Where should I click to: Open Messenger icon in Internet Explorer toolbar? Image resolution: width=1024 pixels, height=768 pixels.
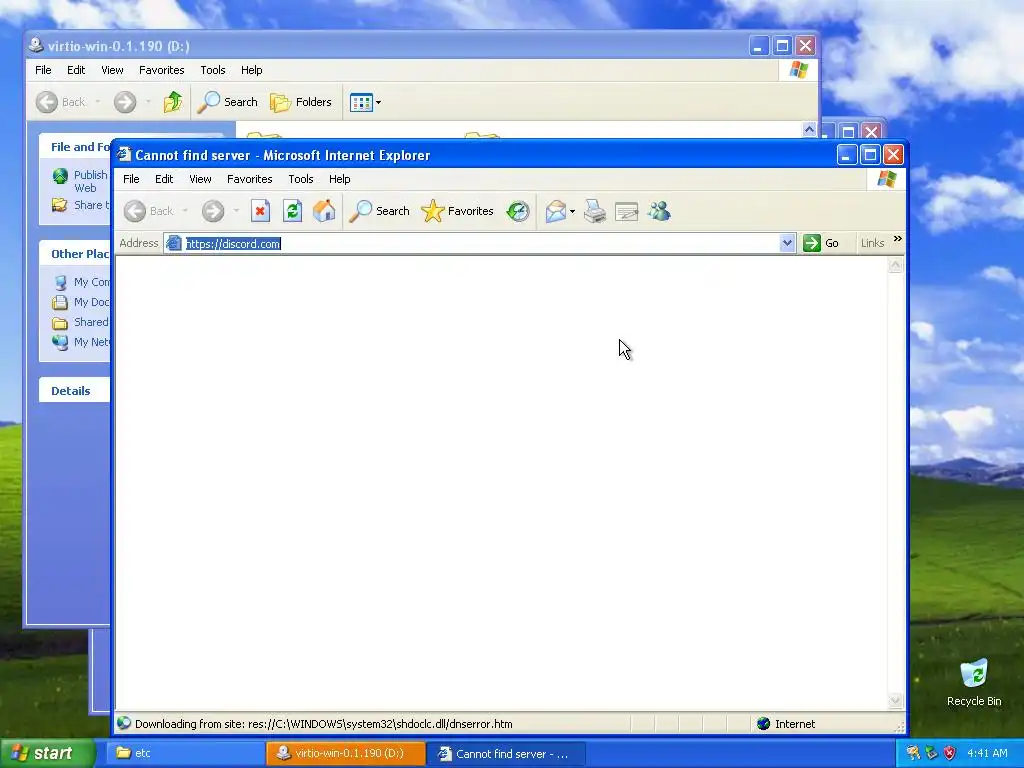[660, 211]
